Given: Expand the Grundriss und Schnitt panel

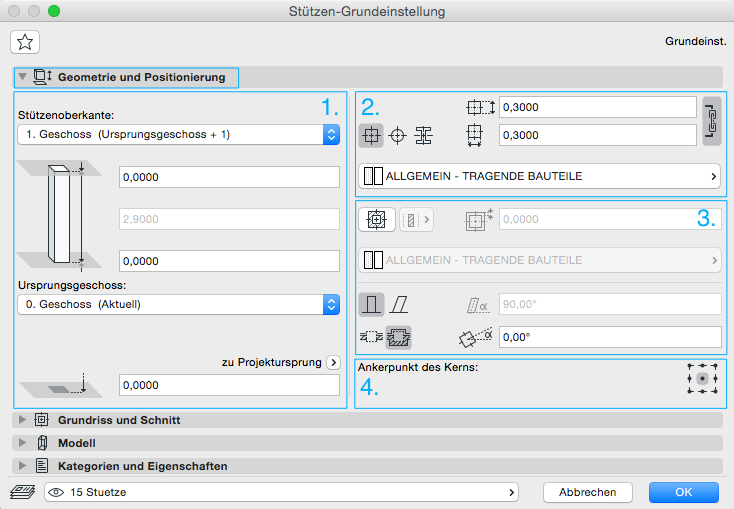Looking at the screenshot, I should [x=24, y=421].
